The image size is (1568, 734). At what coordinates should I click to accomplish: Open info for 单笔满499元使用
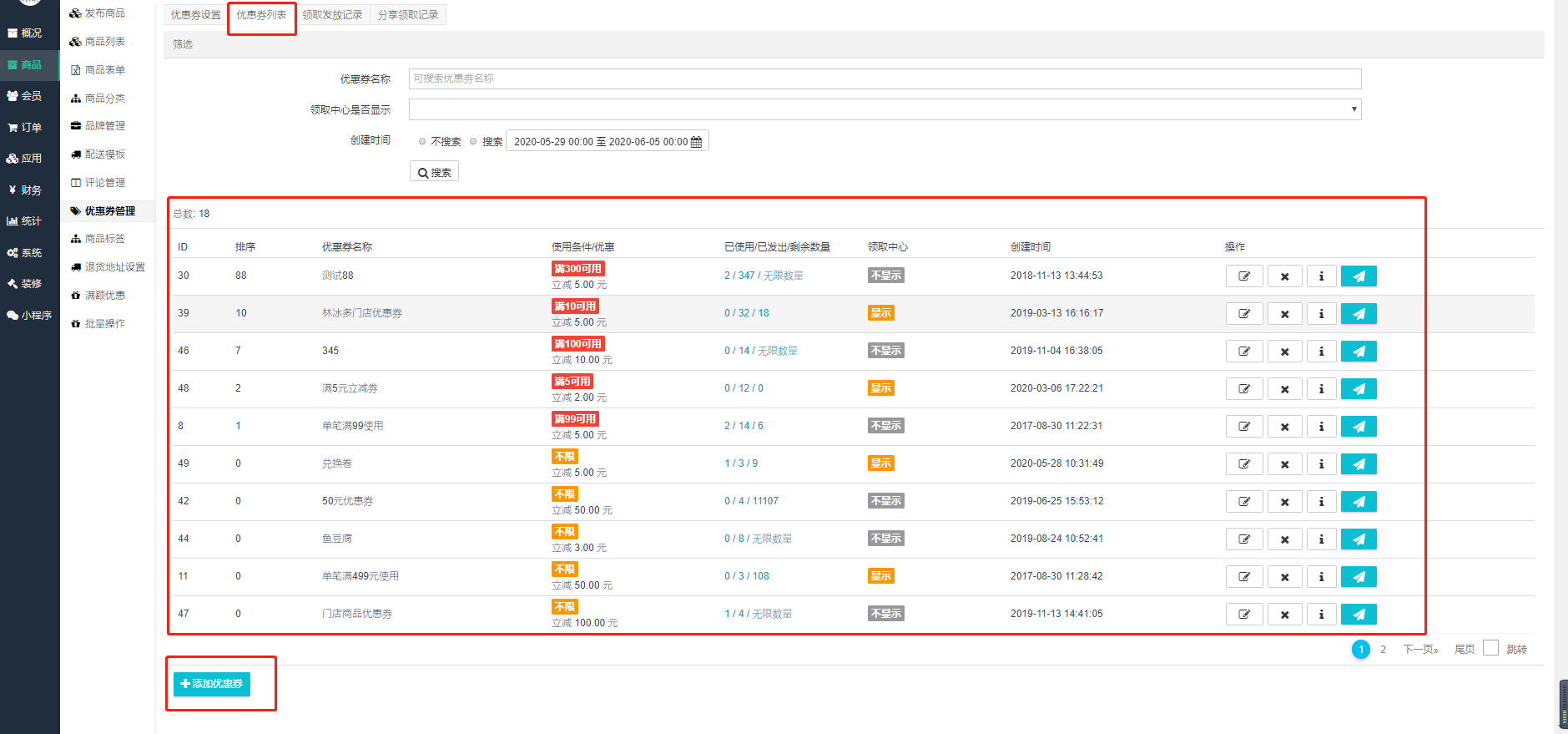1321,577
